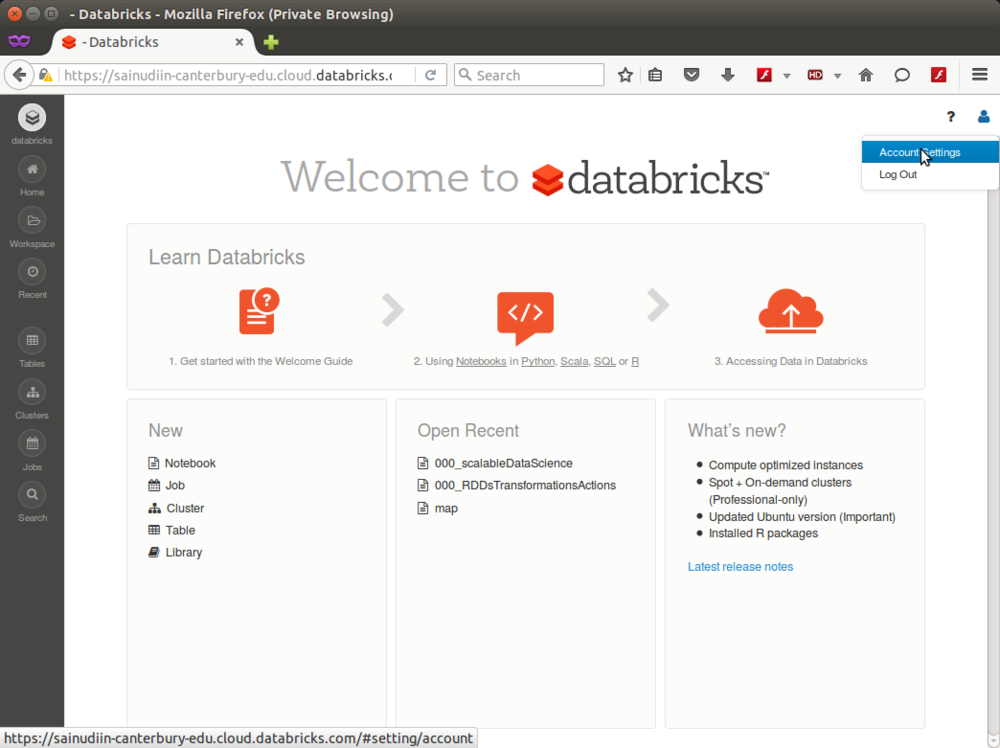Image resolution: width=1000 pixels, height=748 pixels.
Task: Click the Accessing Data cloud upload icon
Action: click(791, 311)
